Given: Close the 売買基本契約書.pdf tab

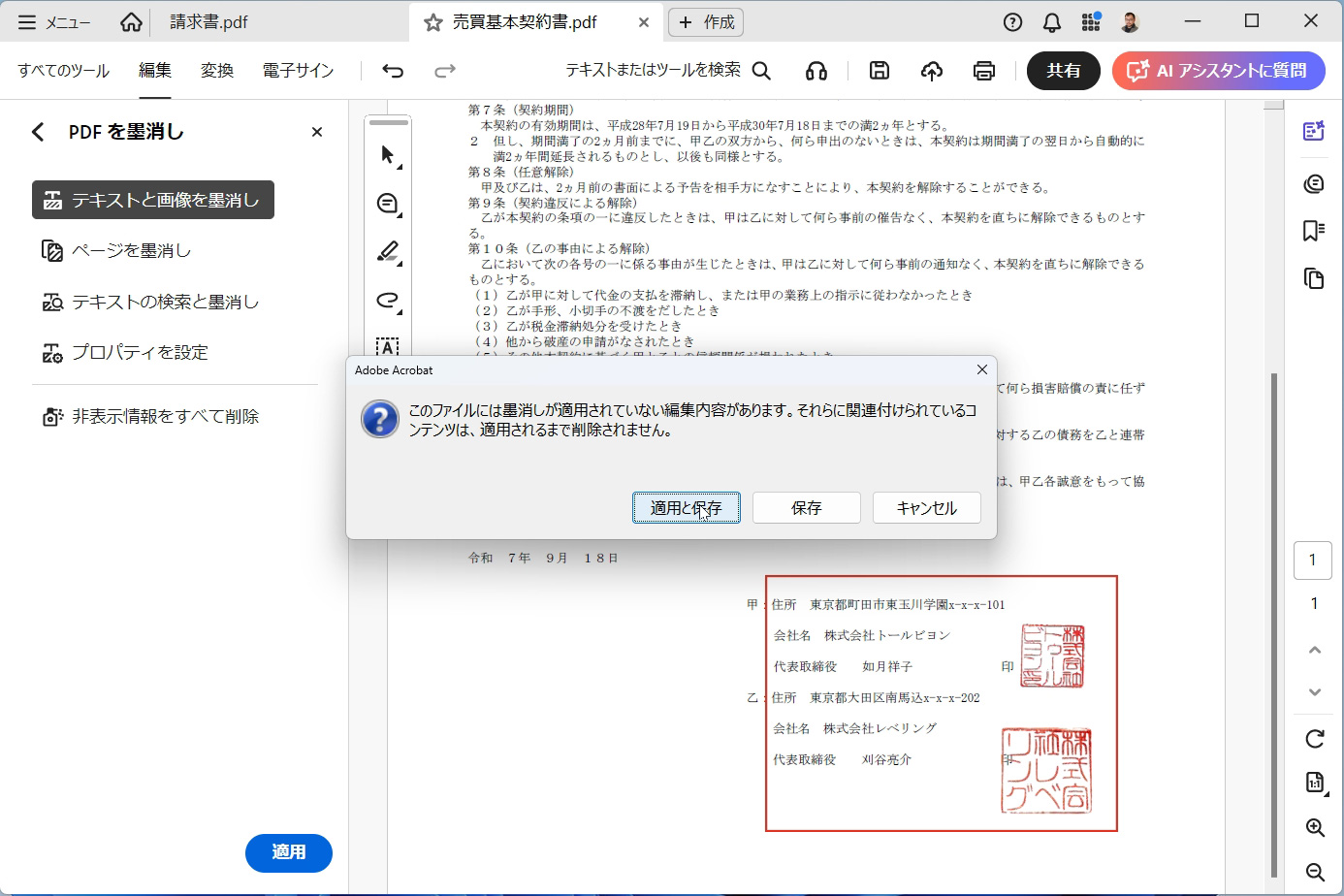Looking at the screenshot, I should point(644,22).
